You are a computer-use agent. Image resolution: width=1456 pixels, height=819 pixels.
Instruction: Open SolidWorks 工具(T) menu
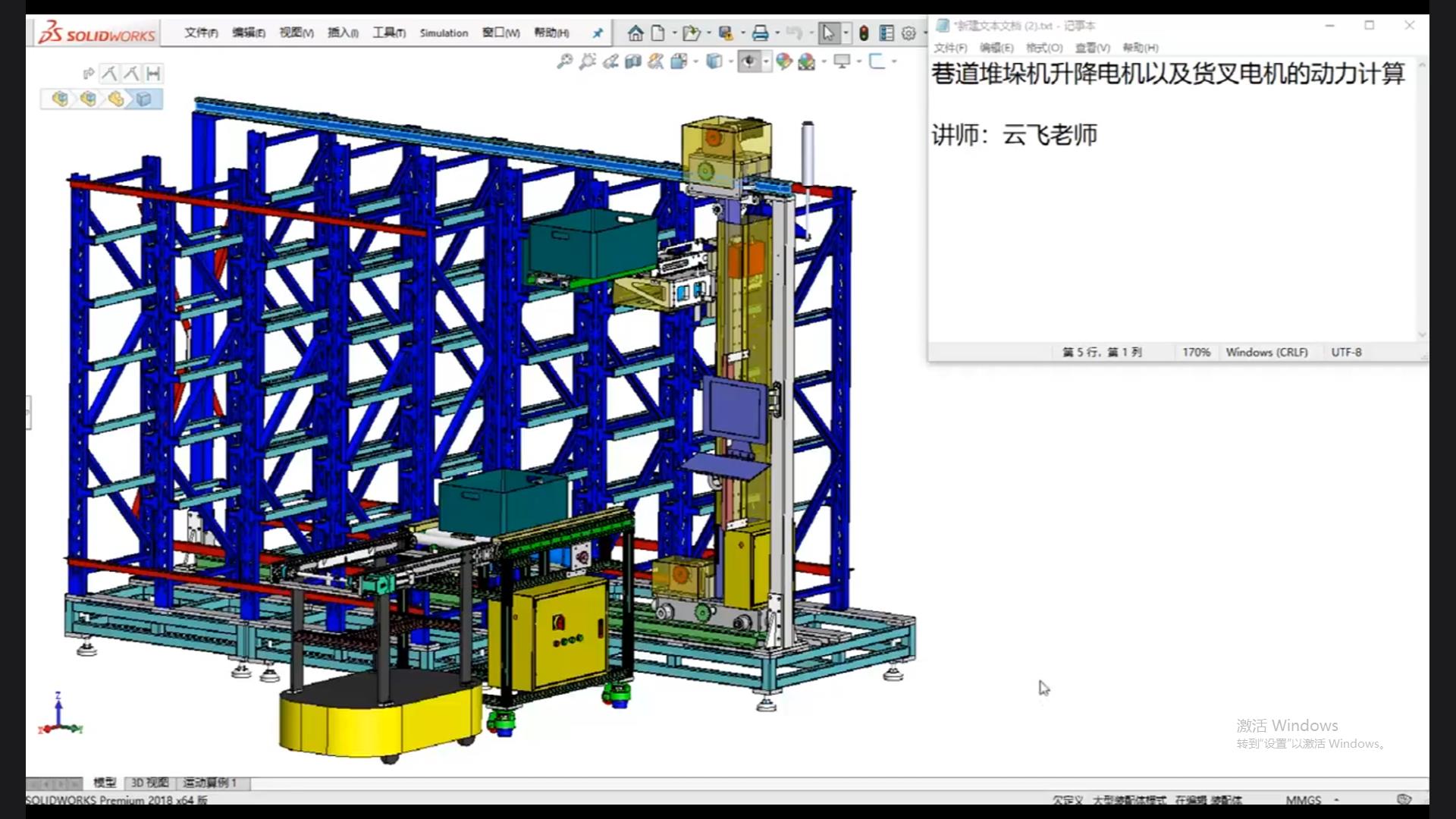tap(389, 33)
